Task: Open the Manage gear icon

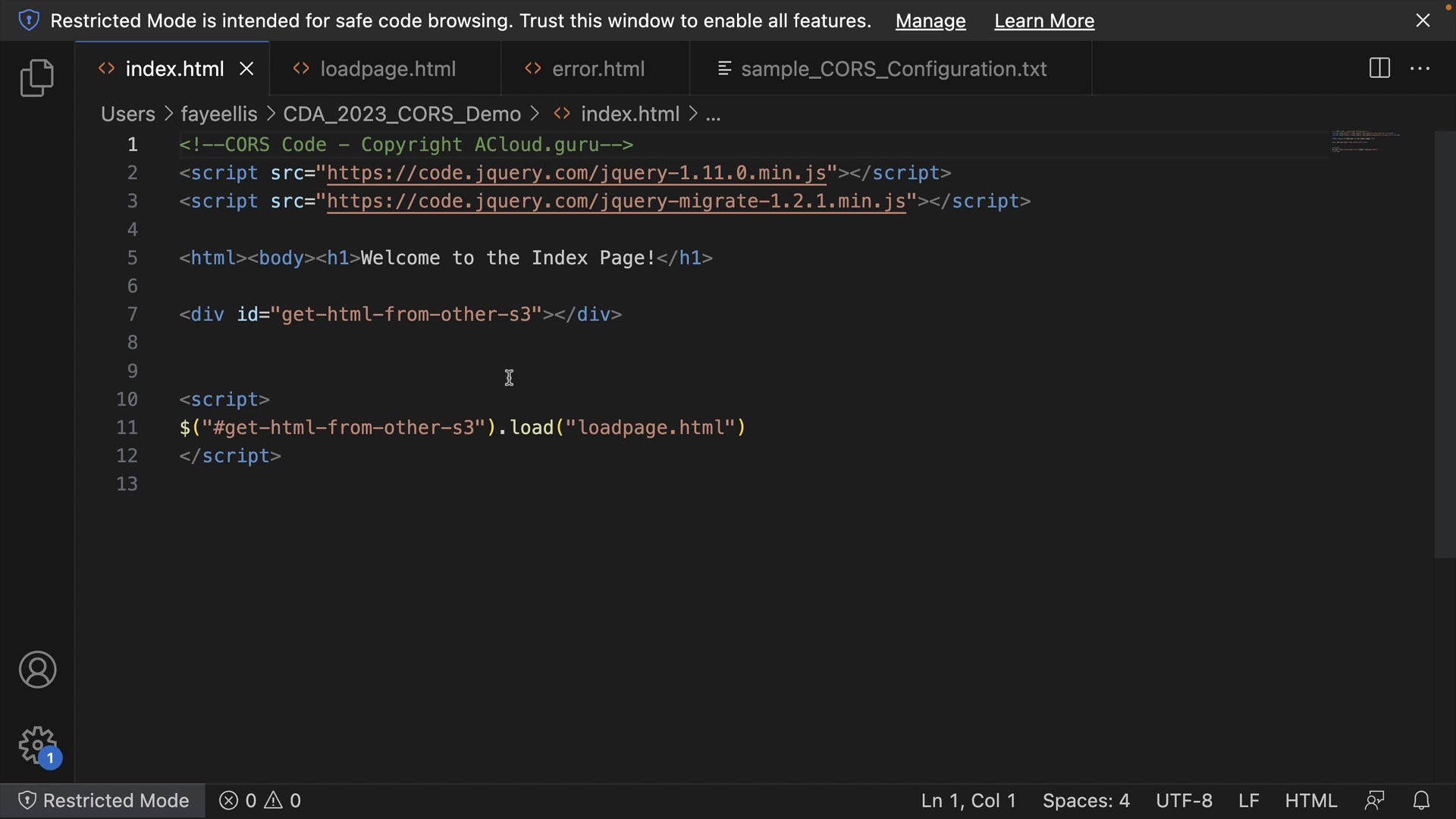Action: pyautogui.click(x=37, y=746)
